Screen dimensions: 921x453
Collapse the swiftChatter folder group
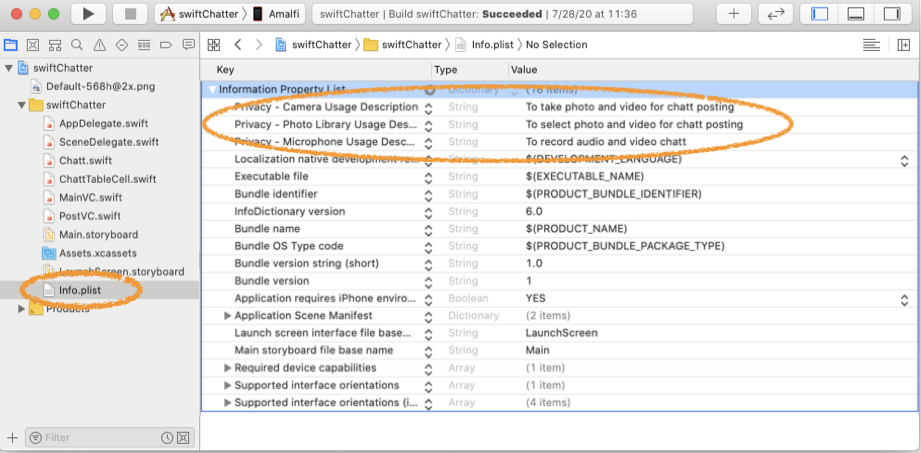coord(23,105)
